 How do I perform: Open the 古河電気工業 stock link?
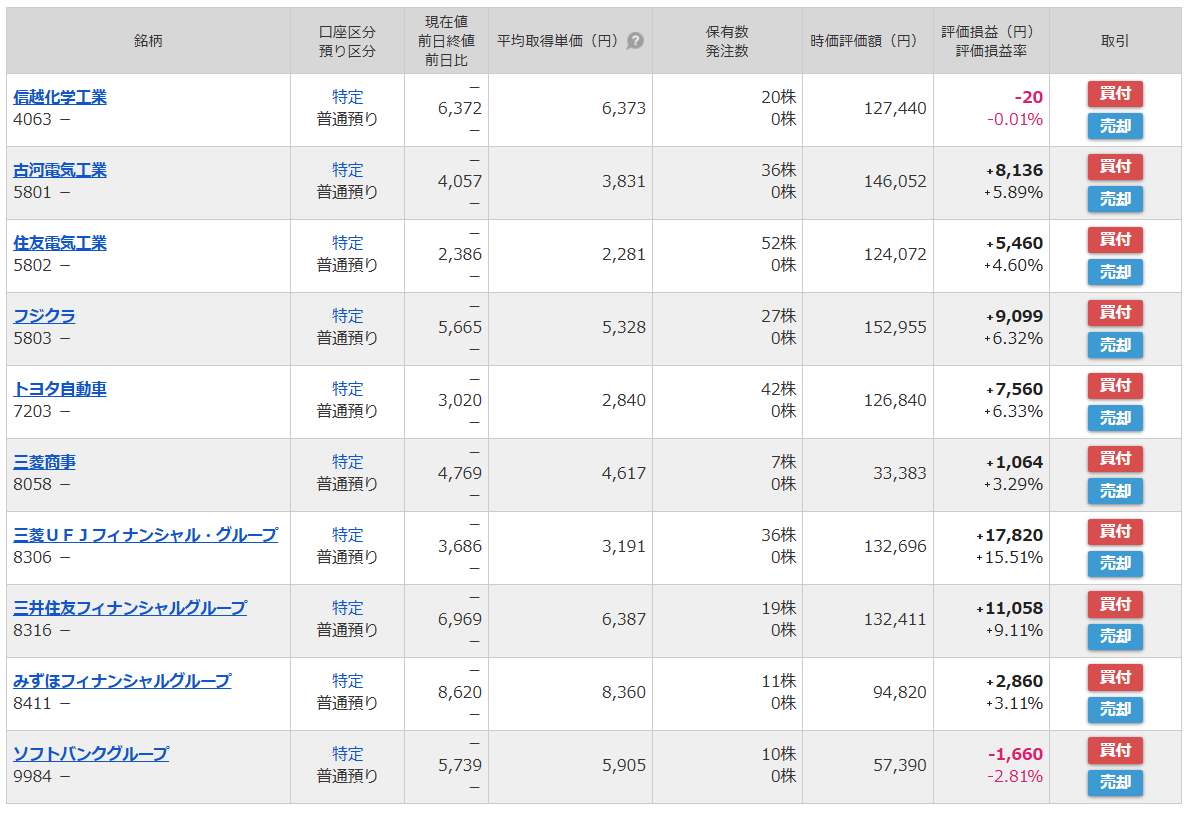click(x=60, y=170)
